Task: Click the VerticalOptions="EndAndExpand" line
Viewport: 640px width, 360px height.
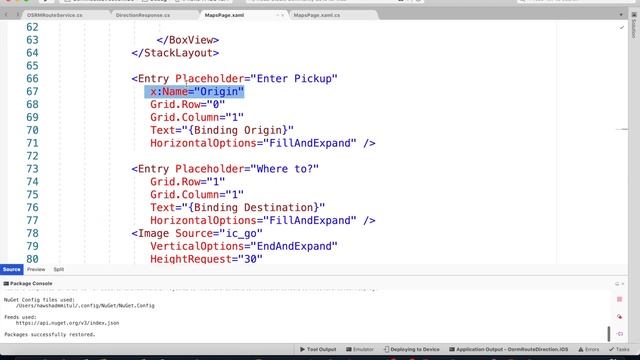Action: [244, 246]
